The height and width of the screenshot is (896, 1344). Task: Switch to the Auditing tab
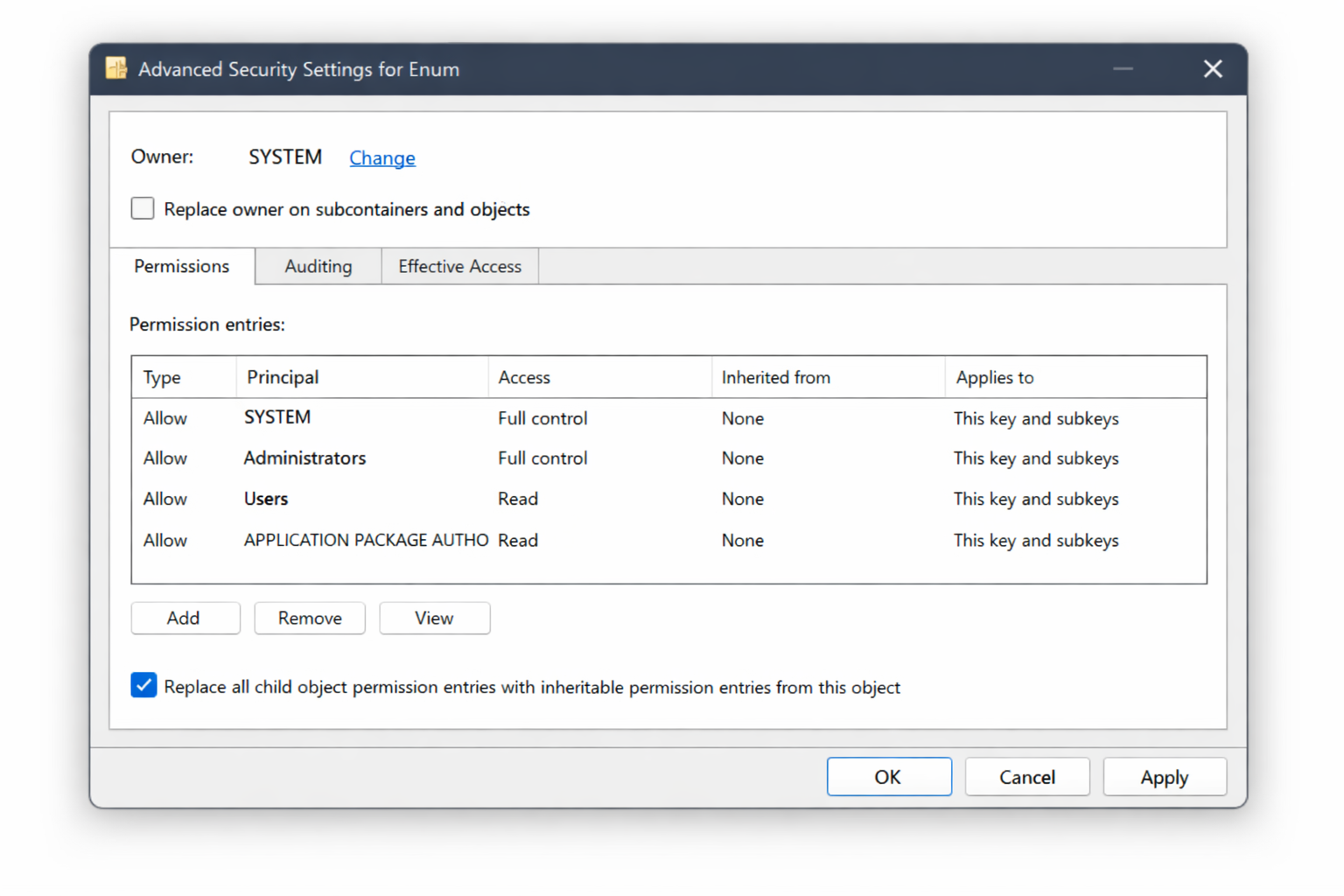(317, 266)
